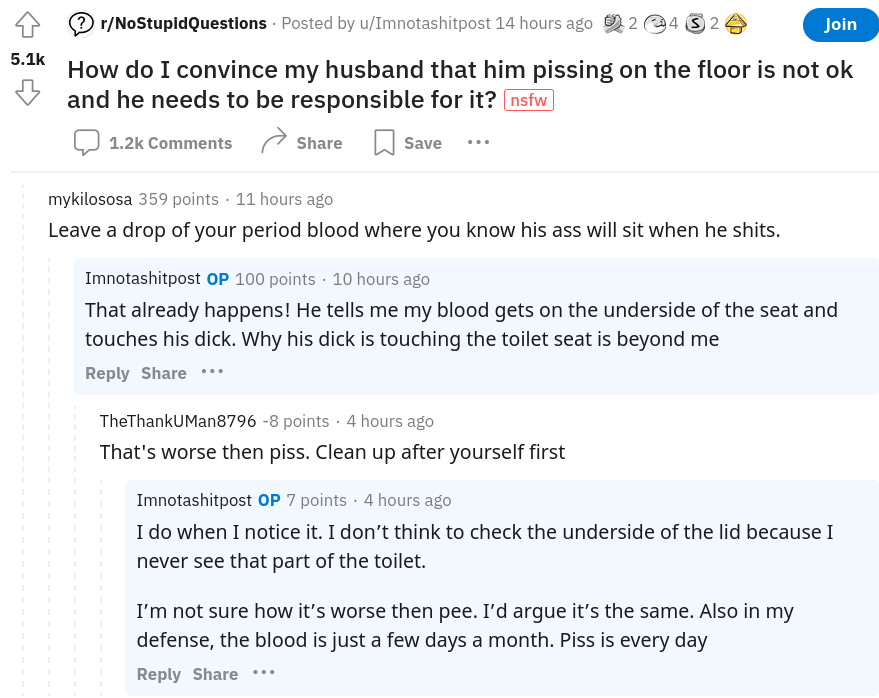879x698 pixels.
Task: Click the gold award icon at end
Action: pyautogui.click(x=735, y=24)
